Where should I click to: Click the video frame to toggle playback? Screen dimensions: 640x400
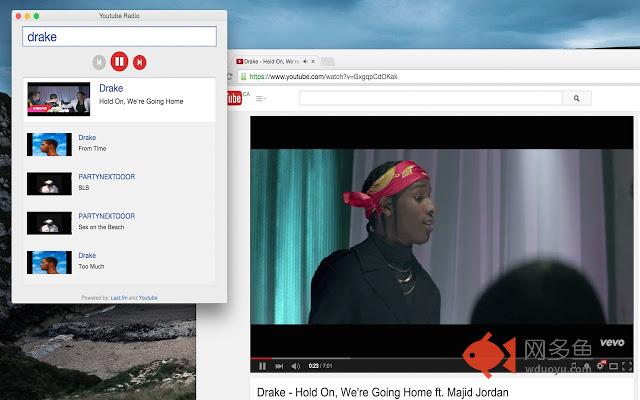[x=442, y=237]
